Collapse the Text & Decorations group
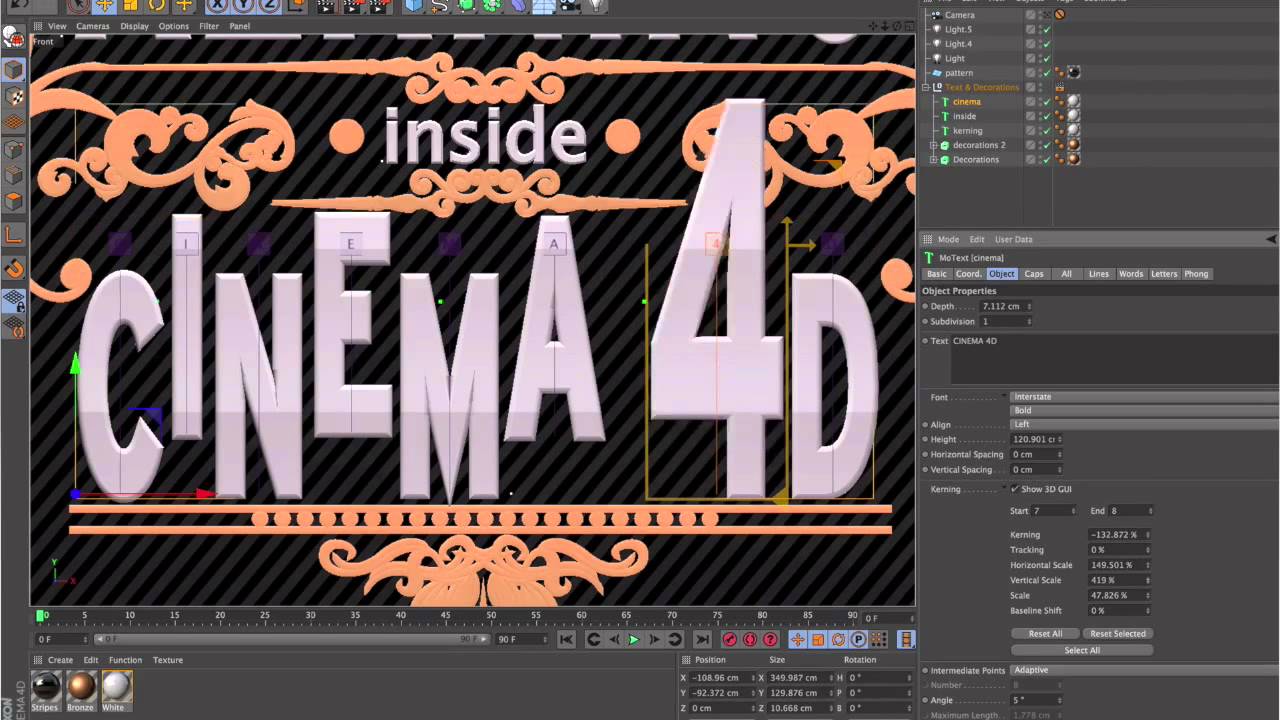Screen dimensions: 1280x720 926,87
